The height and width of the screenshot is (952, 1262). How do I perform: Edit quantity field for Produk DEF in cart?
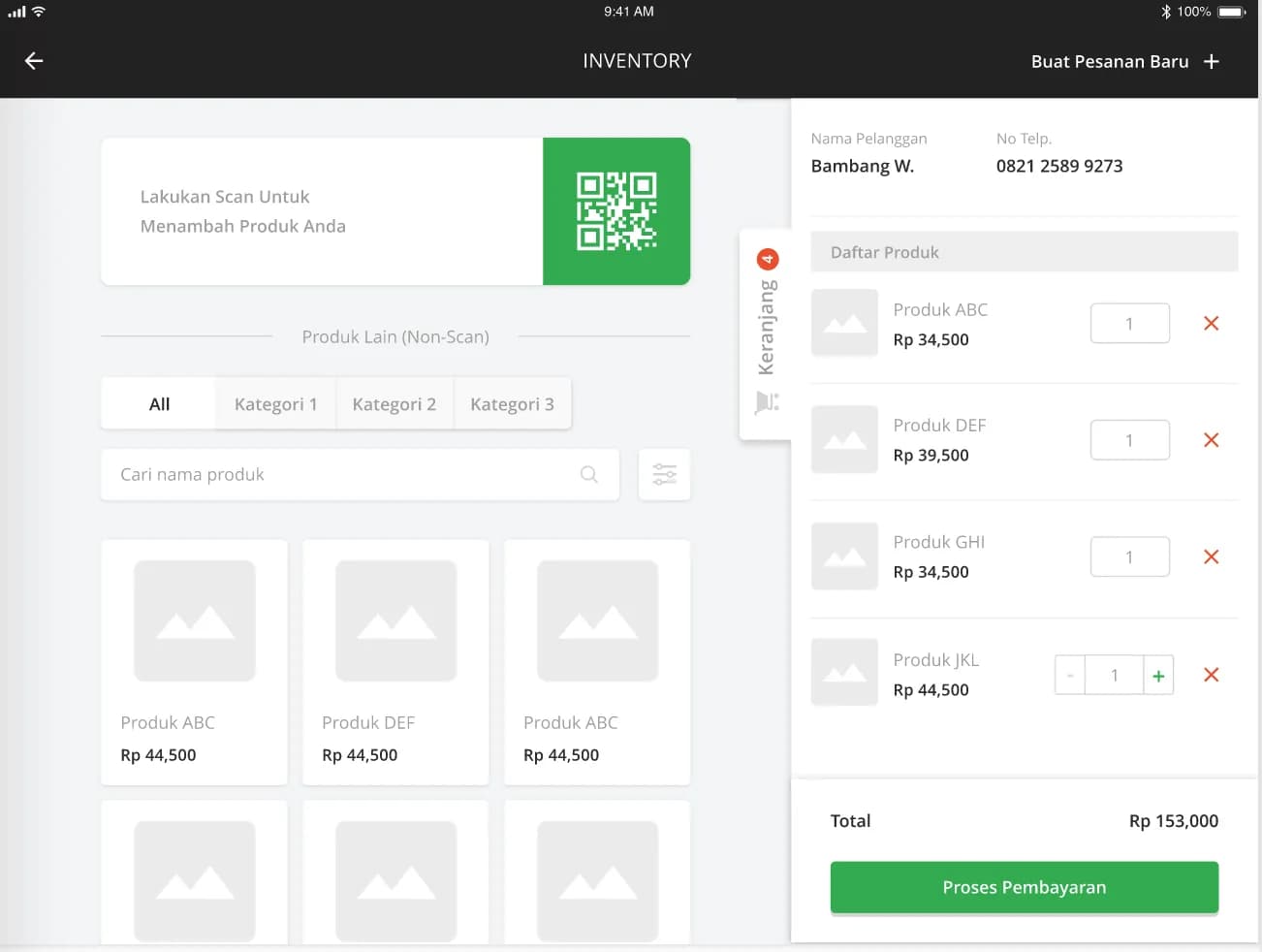tap(1130, 440)
